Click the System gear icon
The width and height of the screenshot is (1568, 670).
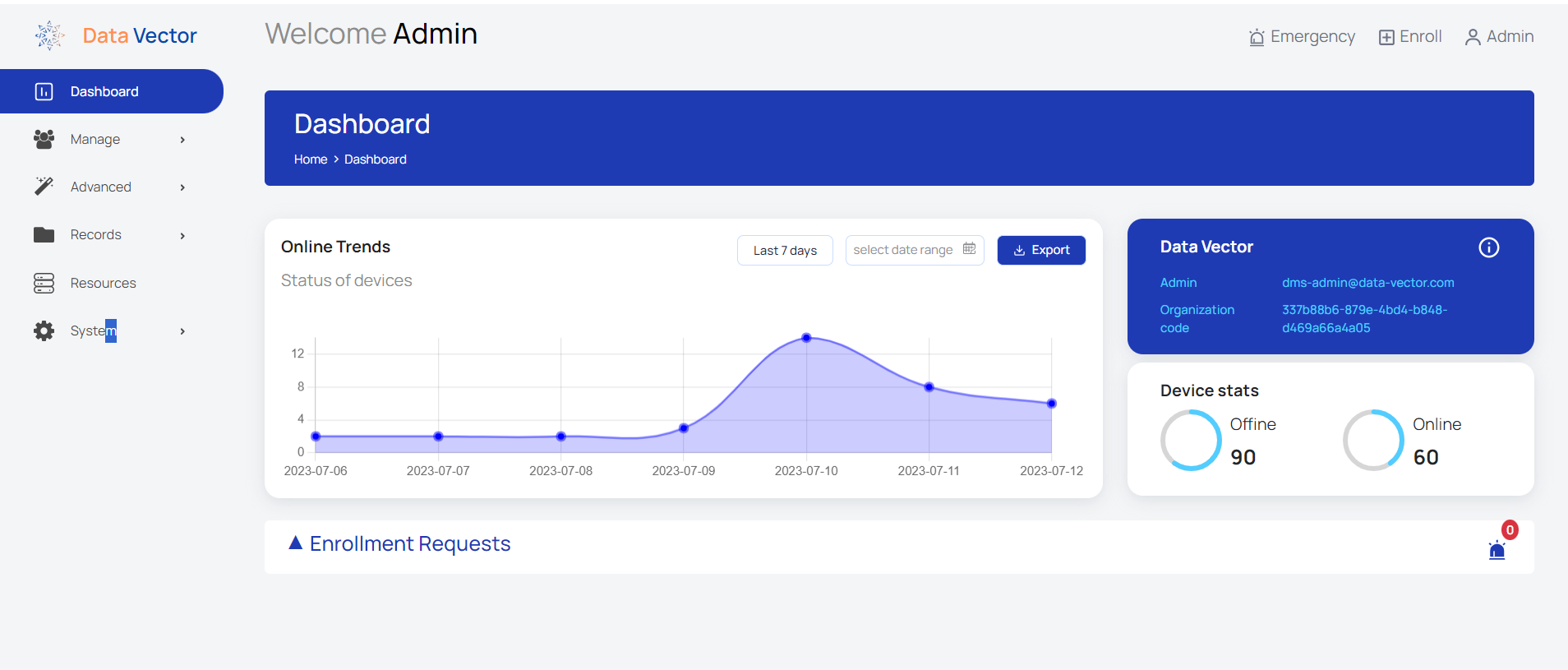tap(44, 331)
